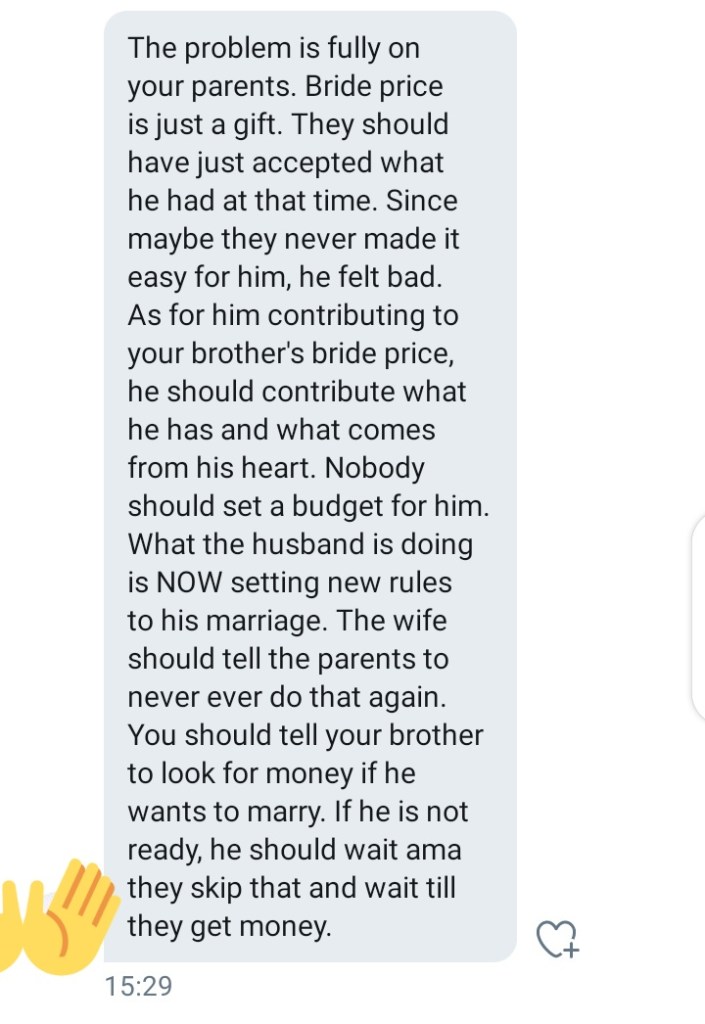This screenshot has width=705, height=1024.
Task: Click the line "You should tell your brother"
Action: (306, 735)
